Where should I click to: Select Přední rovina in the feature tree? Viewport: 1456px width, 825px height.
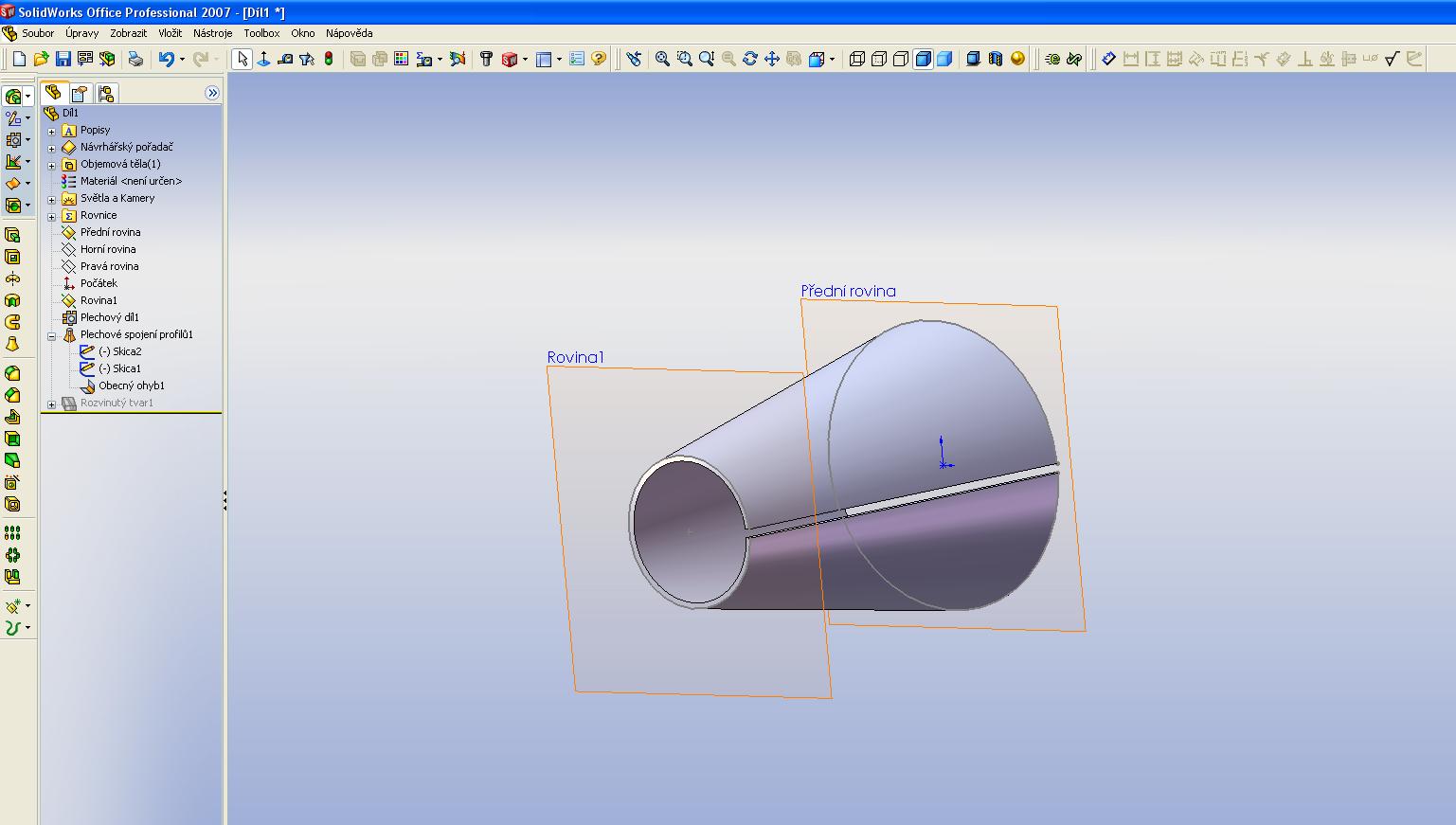(110, 232)
